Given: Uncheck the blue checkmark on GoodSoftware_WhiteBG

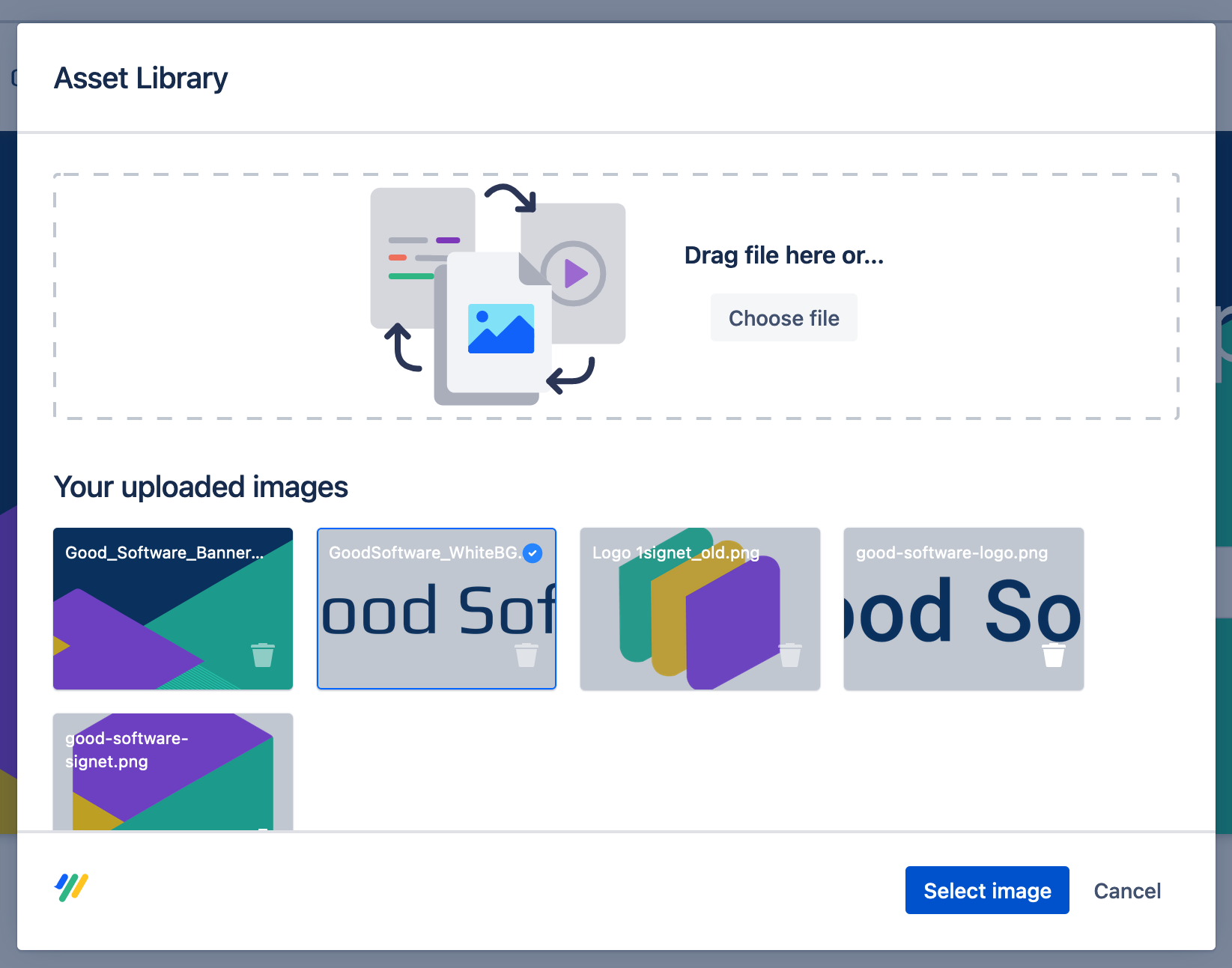Looking at the screenshot, I should (x=532, y=553).
